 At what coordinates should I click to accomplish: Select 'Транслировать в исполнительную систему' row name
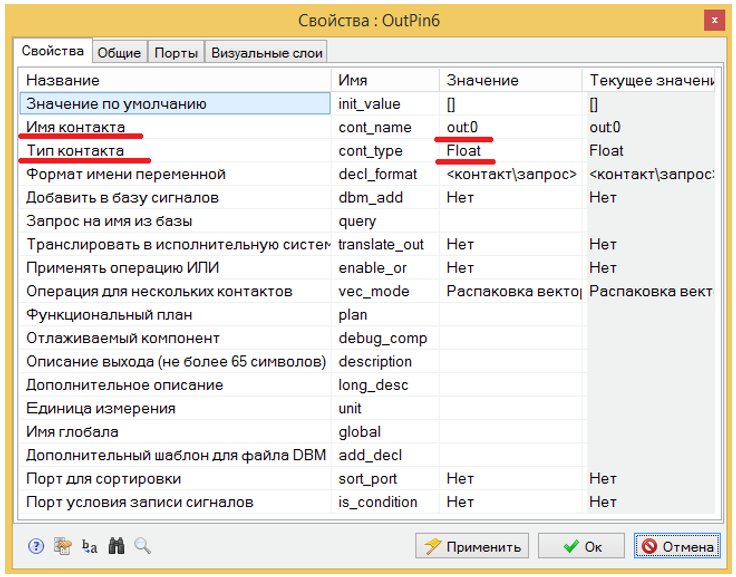click(x=175, y=245)
